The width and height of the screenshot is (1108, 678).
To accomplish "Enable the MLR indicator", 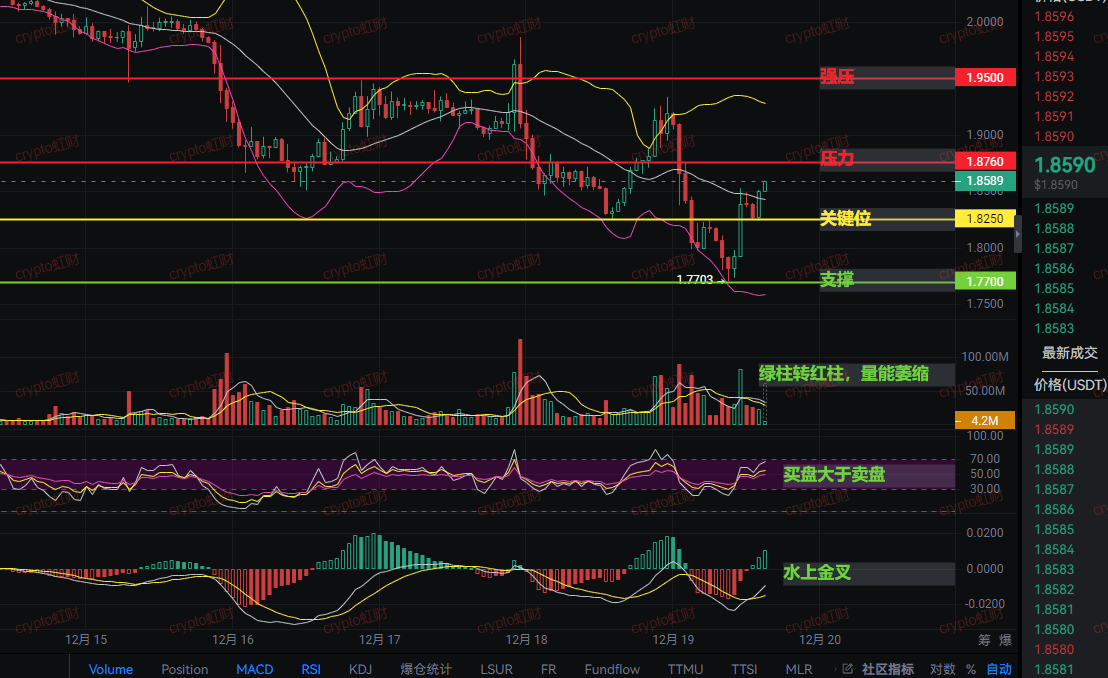I will 798,669.
